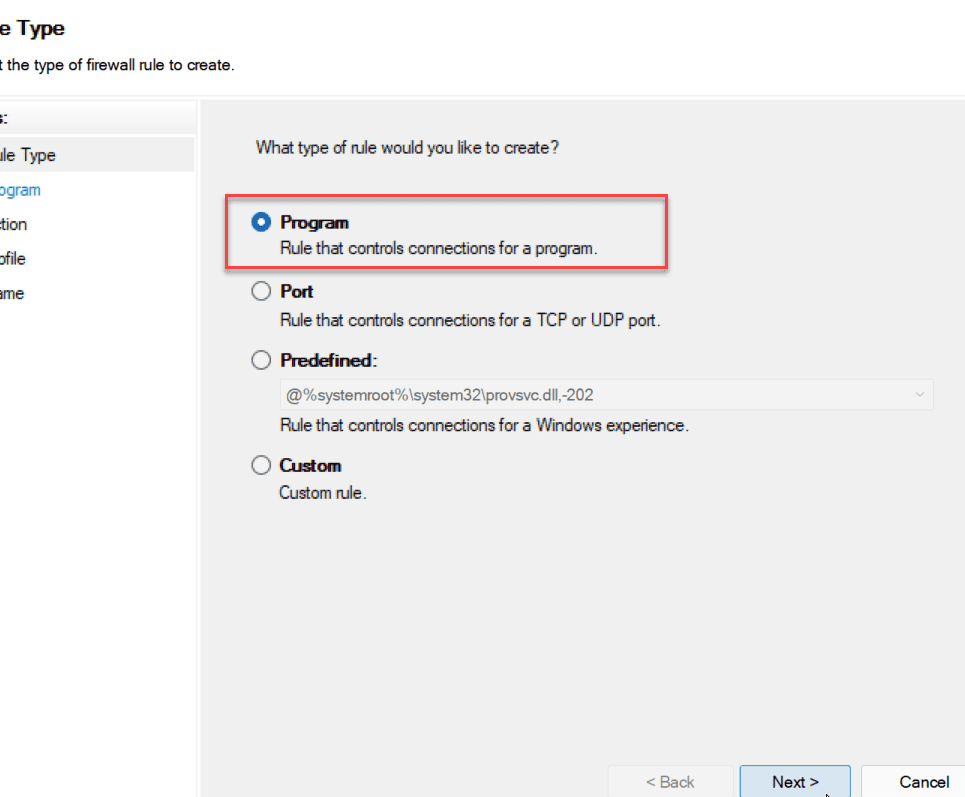
Task: Click the Back button
Action: point(670,782)
